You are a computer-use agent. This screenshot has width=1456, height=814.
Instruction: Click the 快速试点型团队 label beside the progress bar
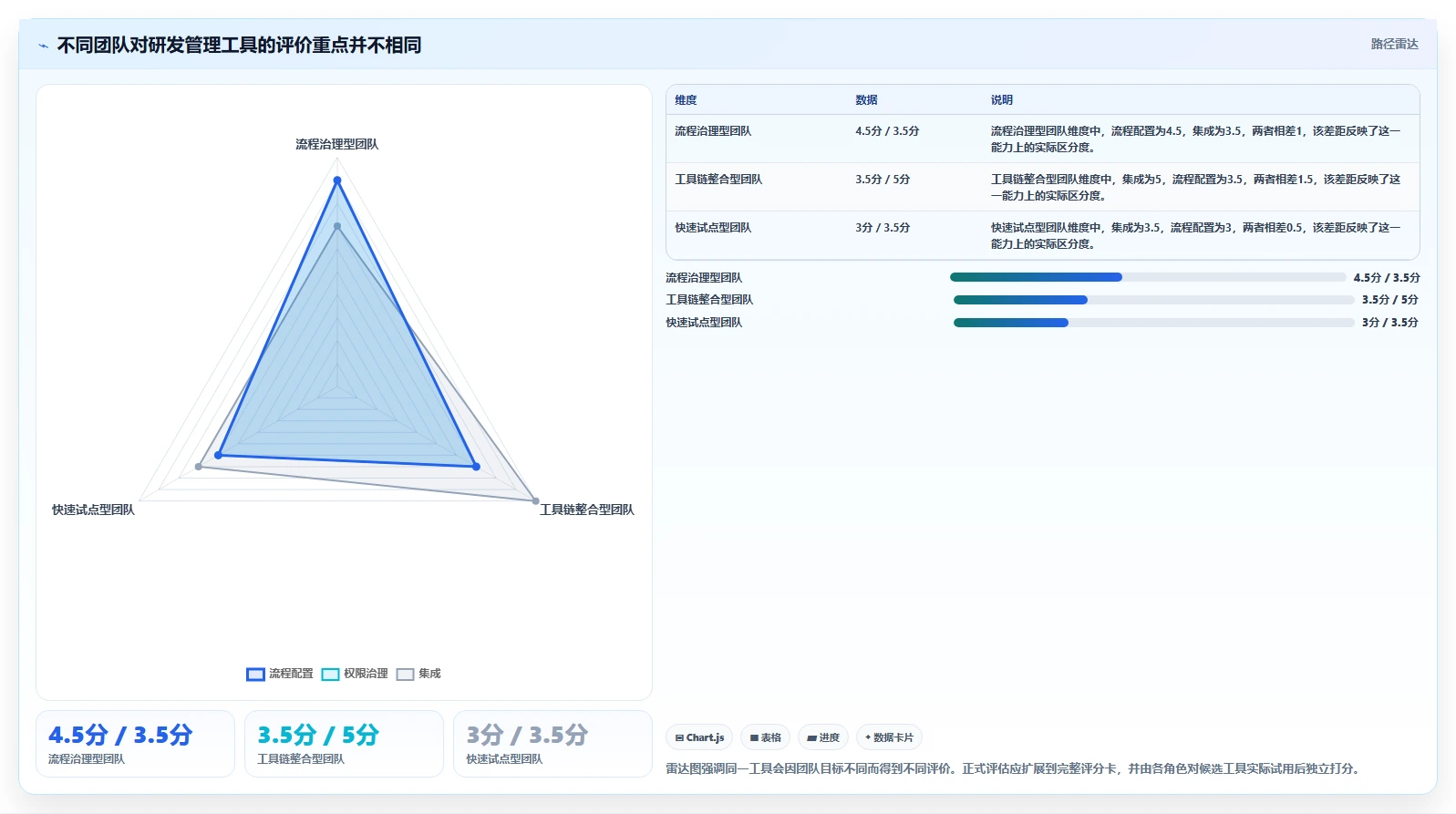704,323
